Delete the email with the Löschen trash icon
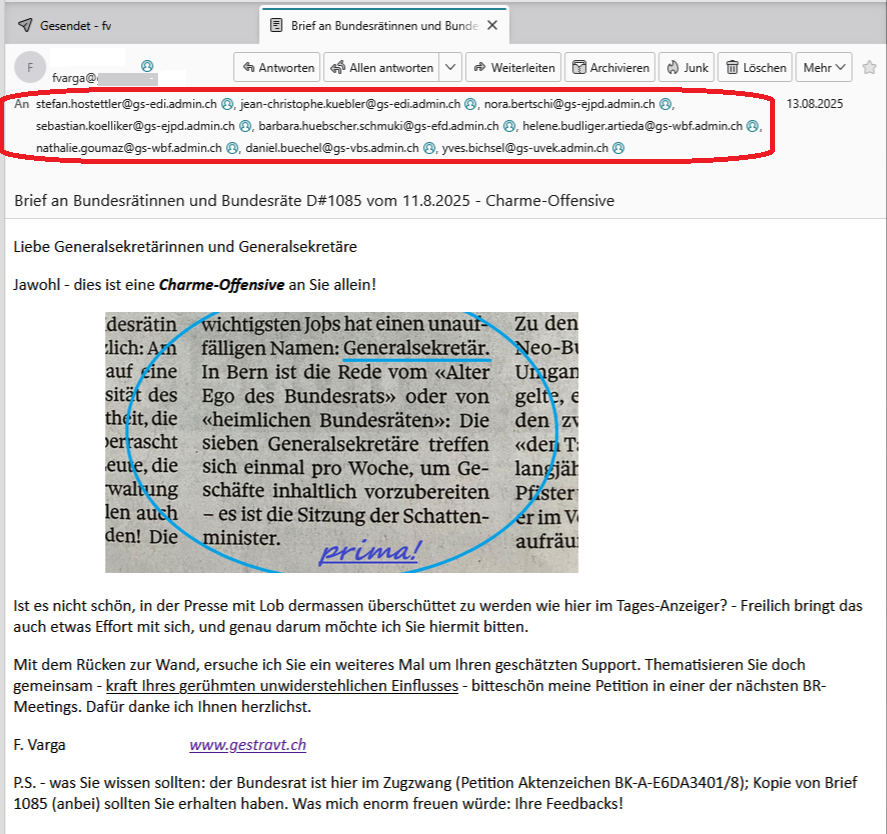The image size is (887, 834). [x=735, y=68]
